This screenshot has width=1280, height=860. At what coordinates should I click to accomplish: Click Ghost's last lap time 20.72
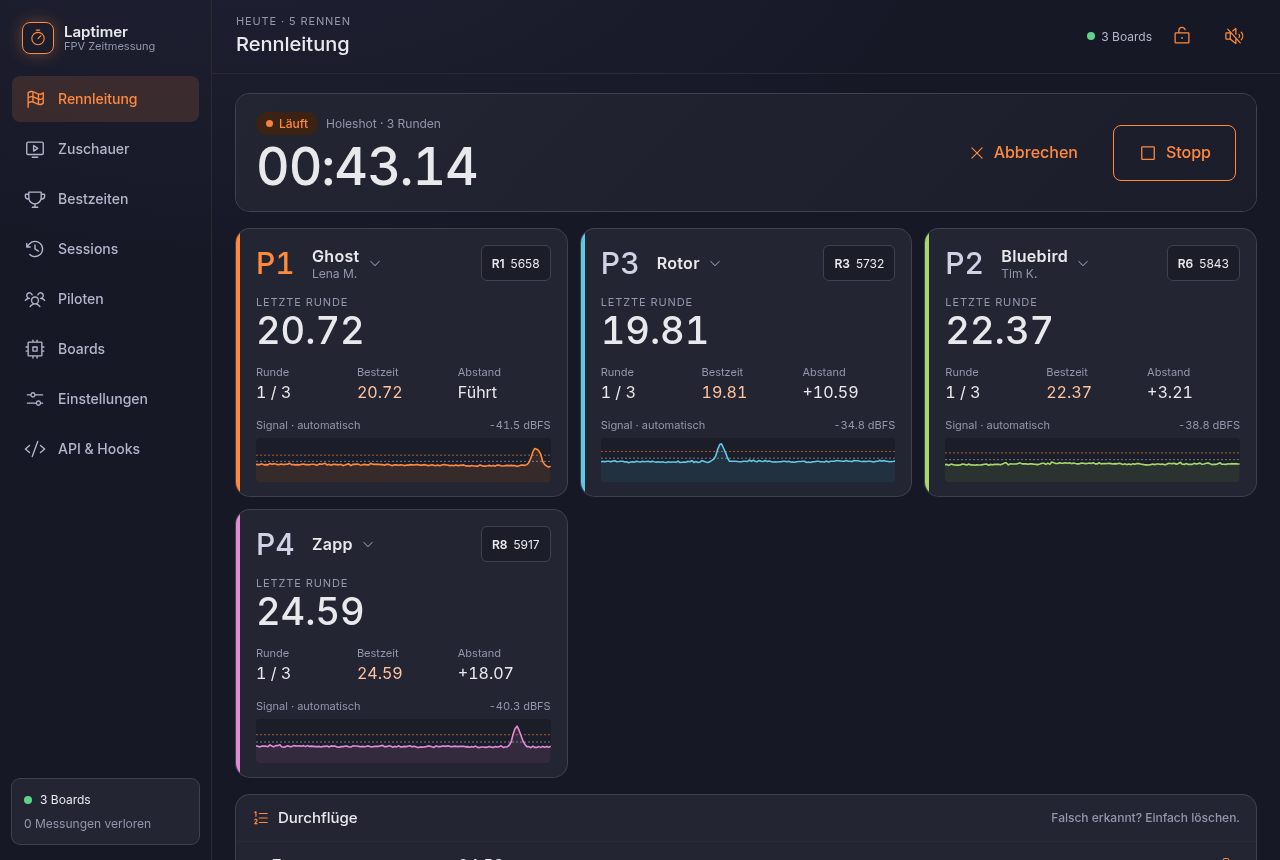[x=310, y=331]
